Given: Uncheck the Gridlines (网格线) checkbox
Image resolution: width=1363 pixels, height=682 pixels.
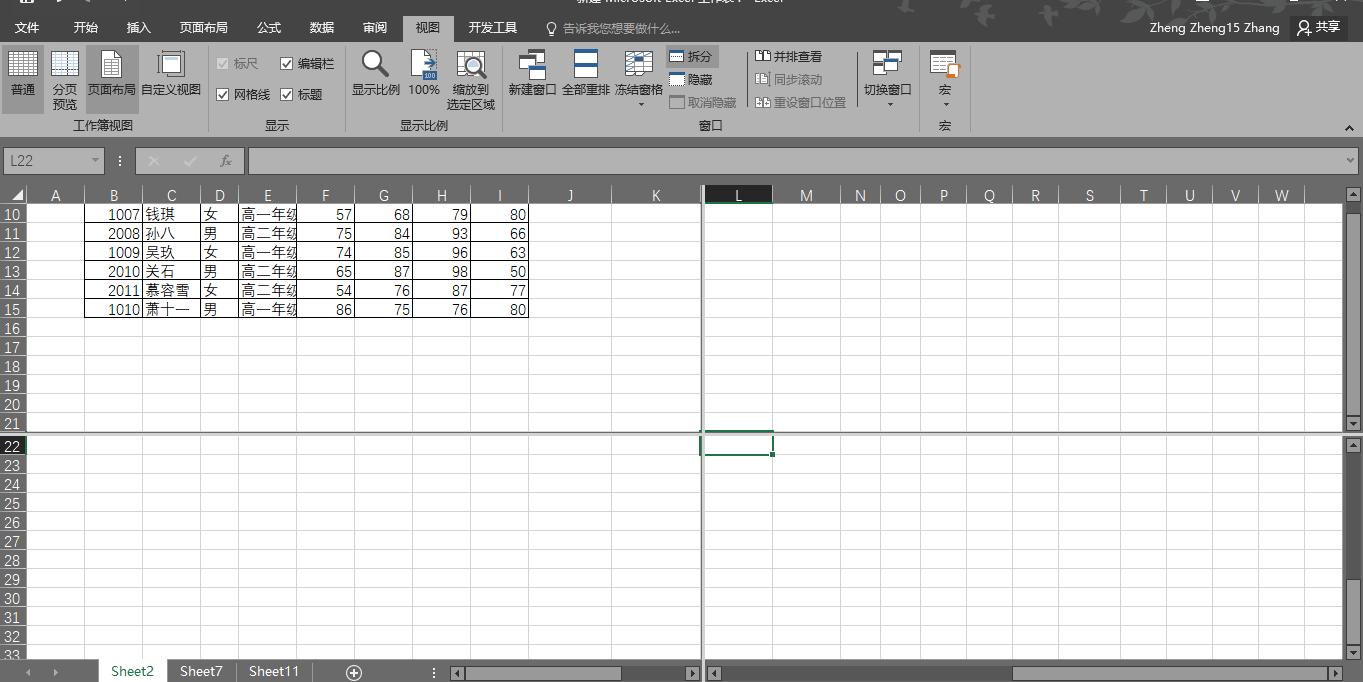Looking at the screenshot, I should 223,95.
